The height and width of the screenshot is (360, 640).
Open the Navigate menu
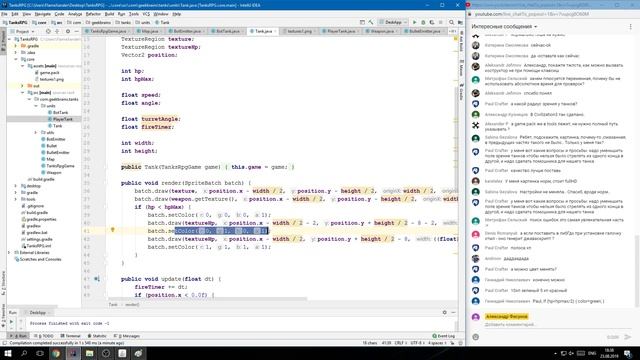[x=42, y=14]
